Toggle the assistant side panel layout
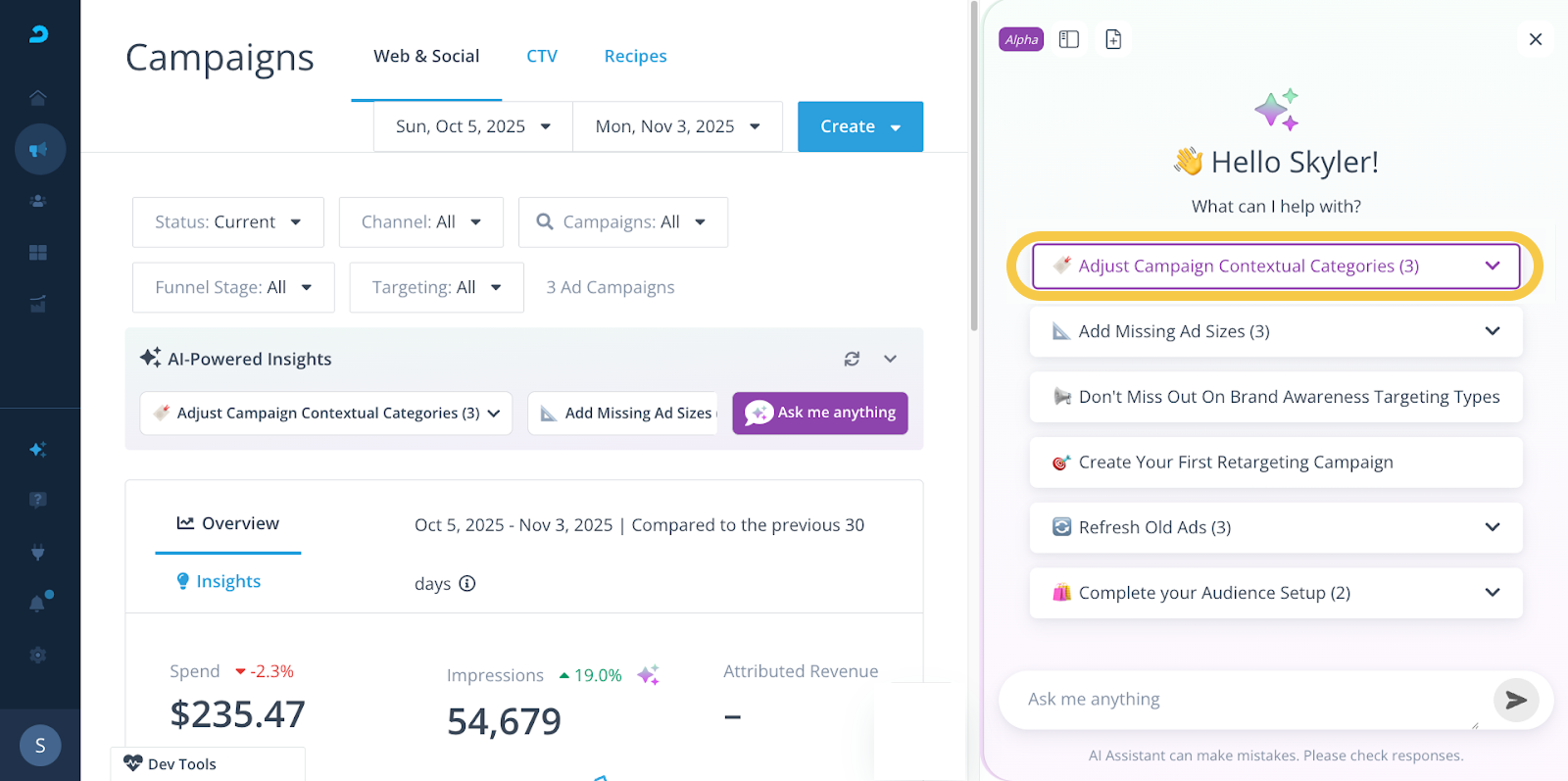The image size is (1568, 781). [1069, 39]
